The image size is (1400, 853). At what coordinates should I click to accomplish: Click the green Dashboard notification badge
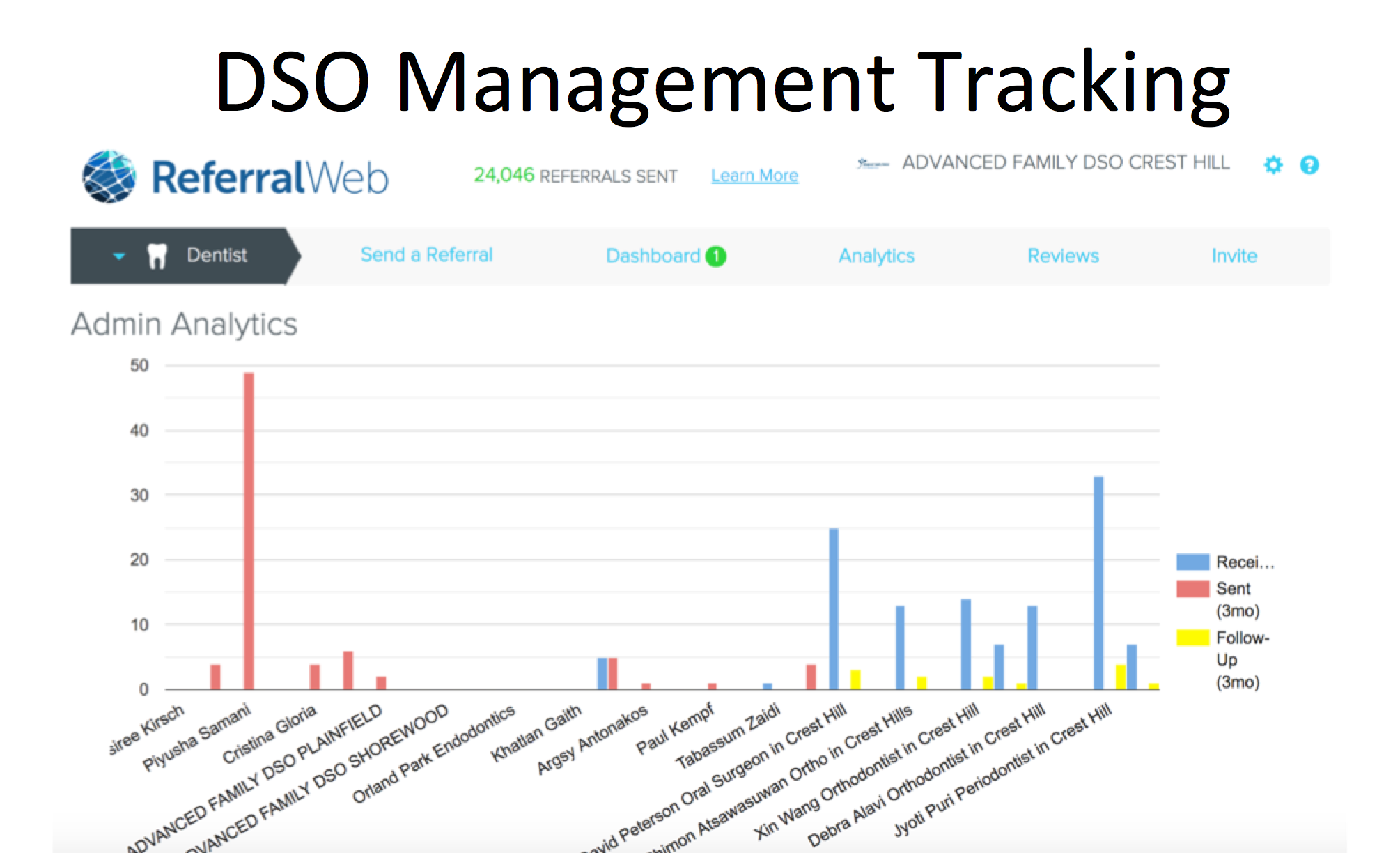[x=716, y=256]
